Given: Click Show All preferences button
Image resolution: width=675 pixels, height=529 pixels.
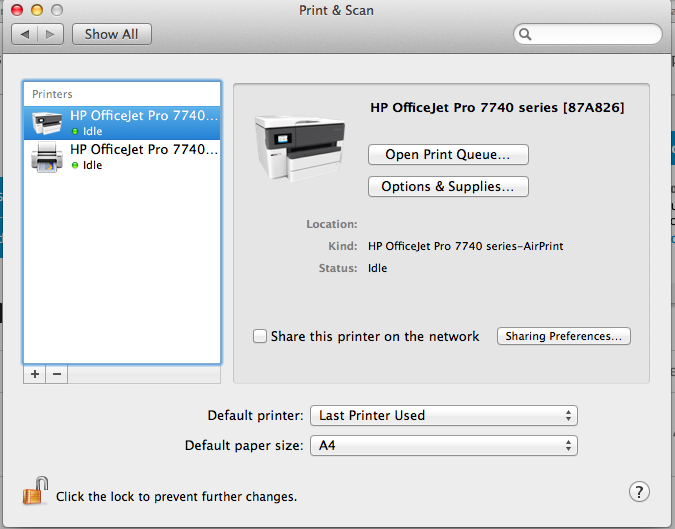Looking at the screenshot, I should (x=111, y=34).
